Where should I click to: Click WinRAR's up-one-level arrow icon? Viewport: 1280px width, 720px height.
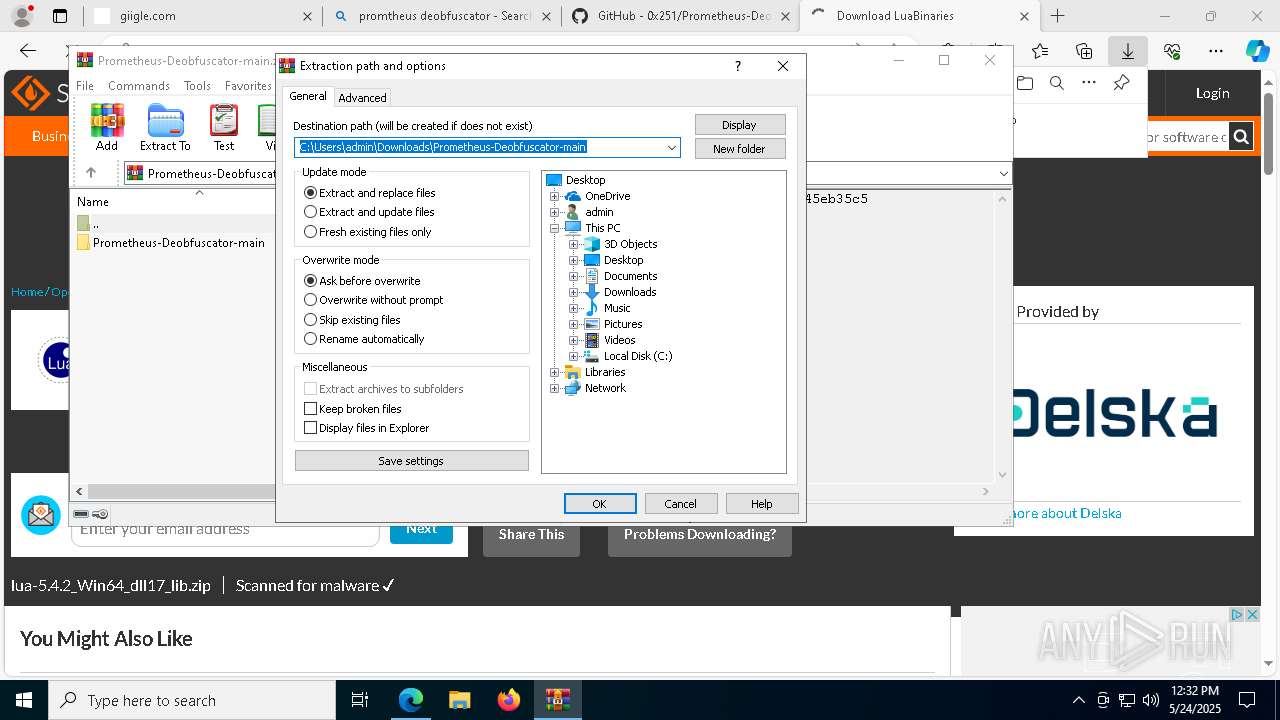tap(90, 173)
